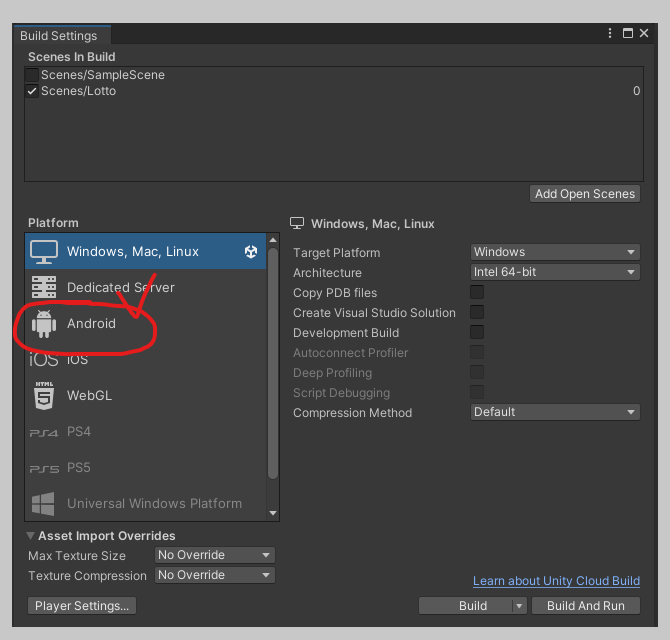Toggle Copy PDB files checkbox

(x=477, y=292)
